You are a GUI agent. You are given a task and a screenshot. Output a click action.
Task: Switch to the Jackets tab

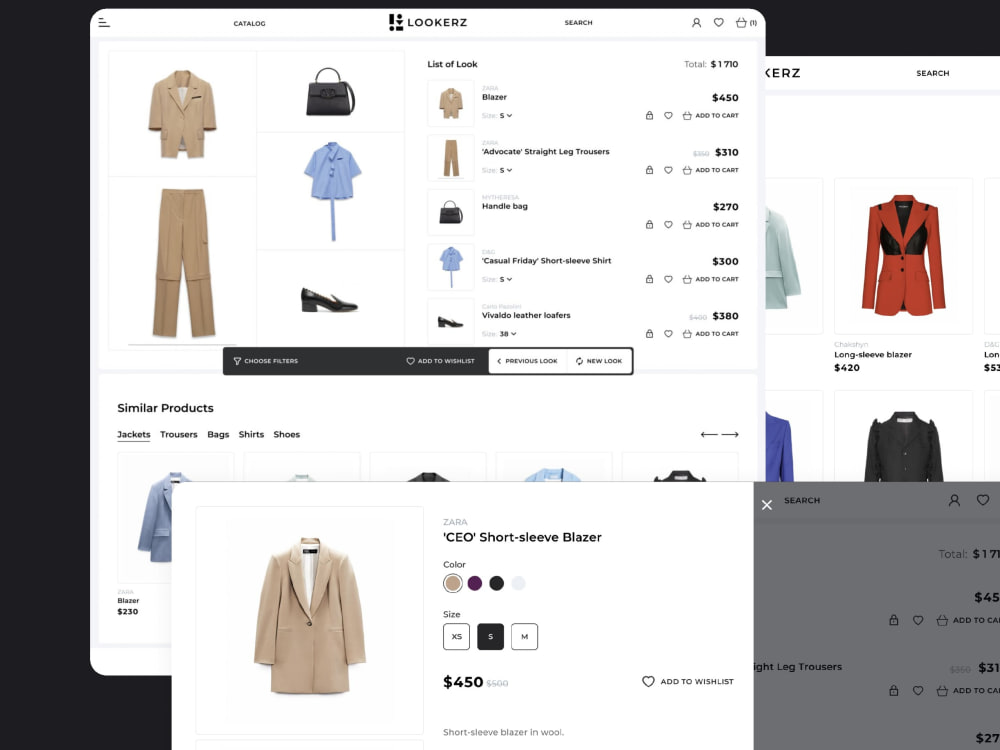(x=134, y=434)
